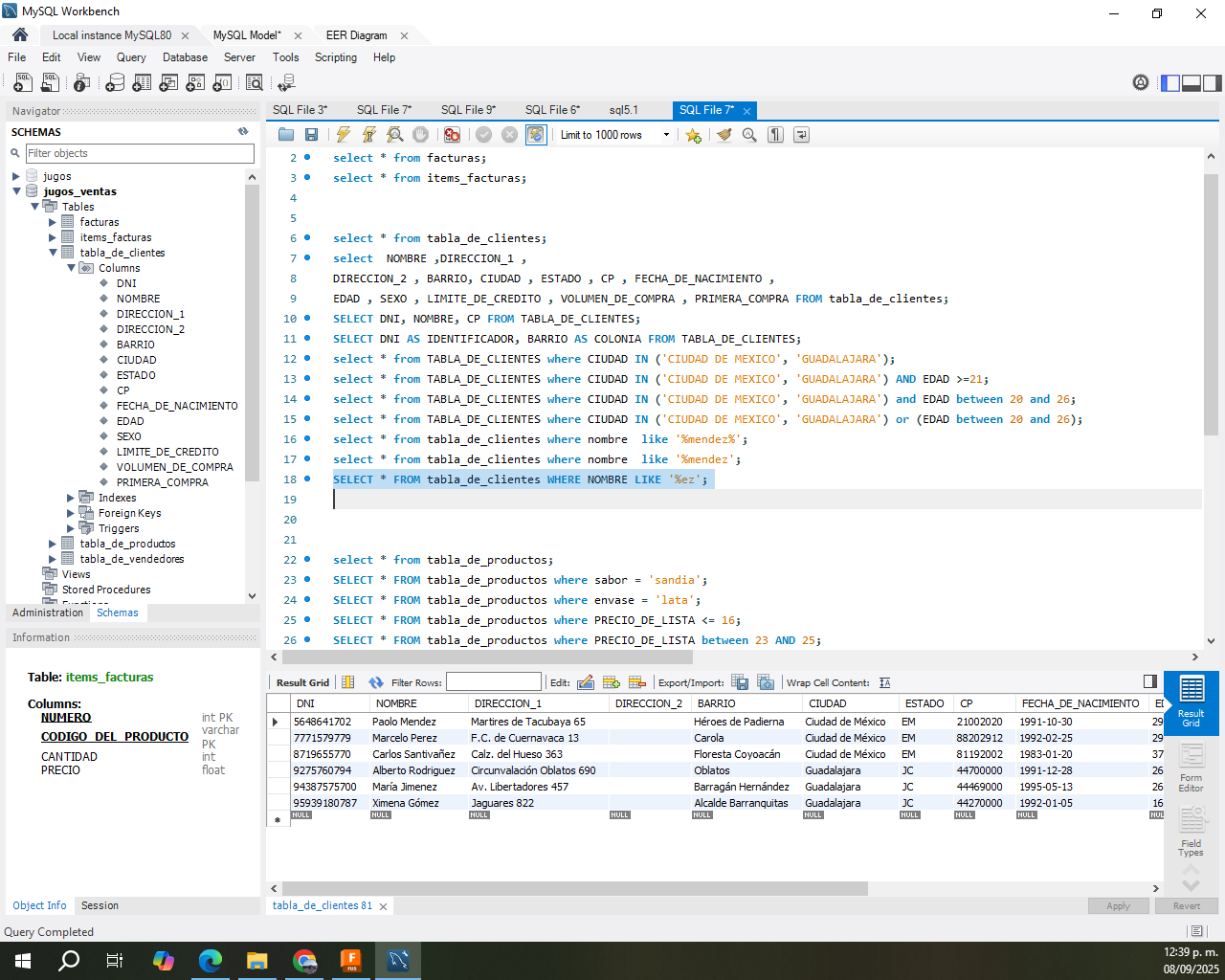Open the Query menu
This screenshot has height=980, width=1225.
131,57
